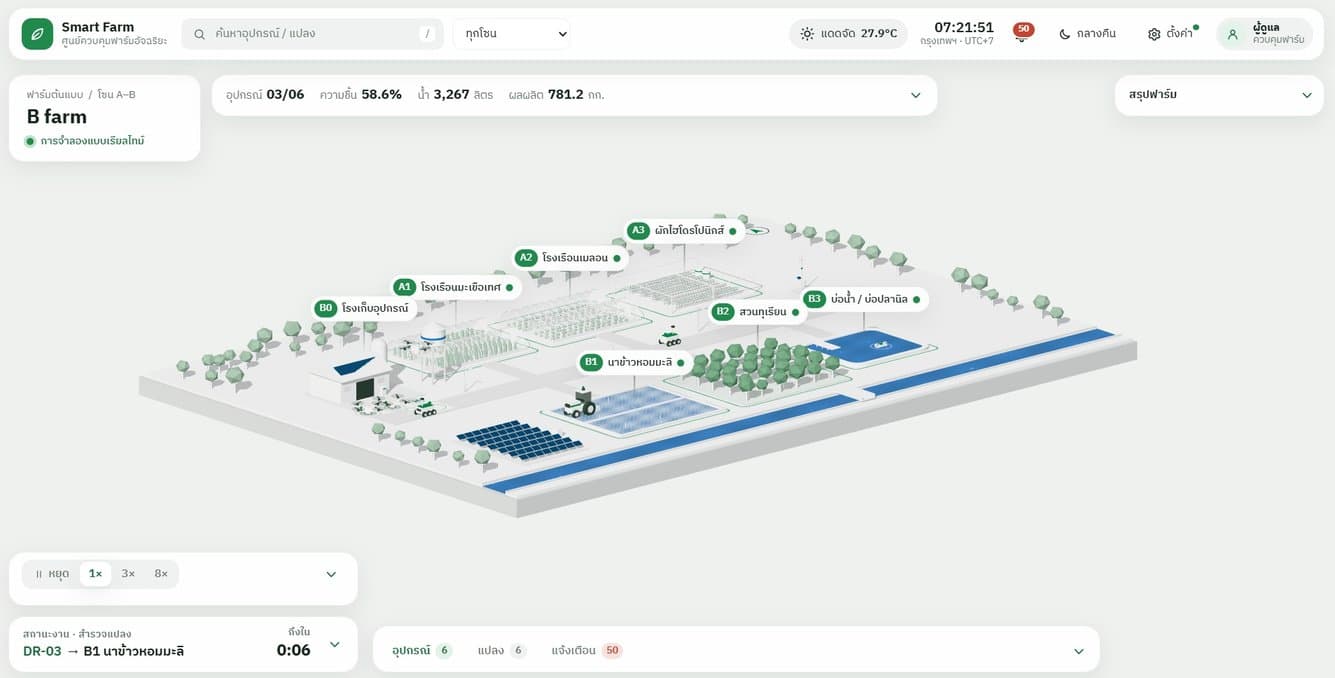This screenshot has width=1335, height=678.
Task: Expand the simulation speed panel
Action: pos(331,574)
